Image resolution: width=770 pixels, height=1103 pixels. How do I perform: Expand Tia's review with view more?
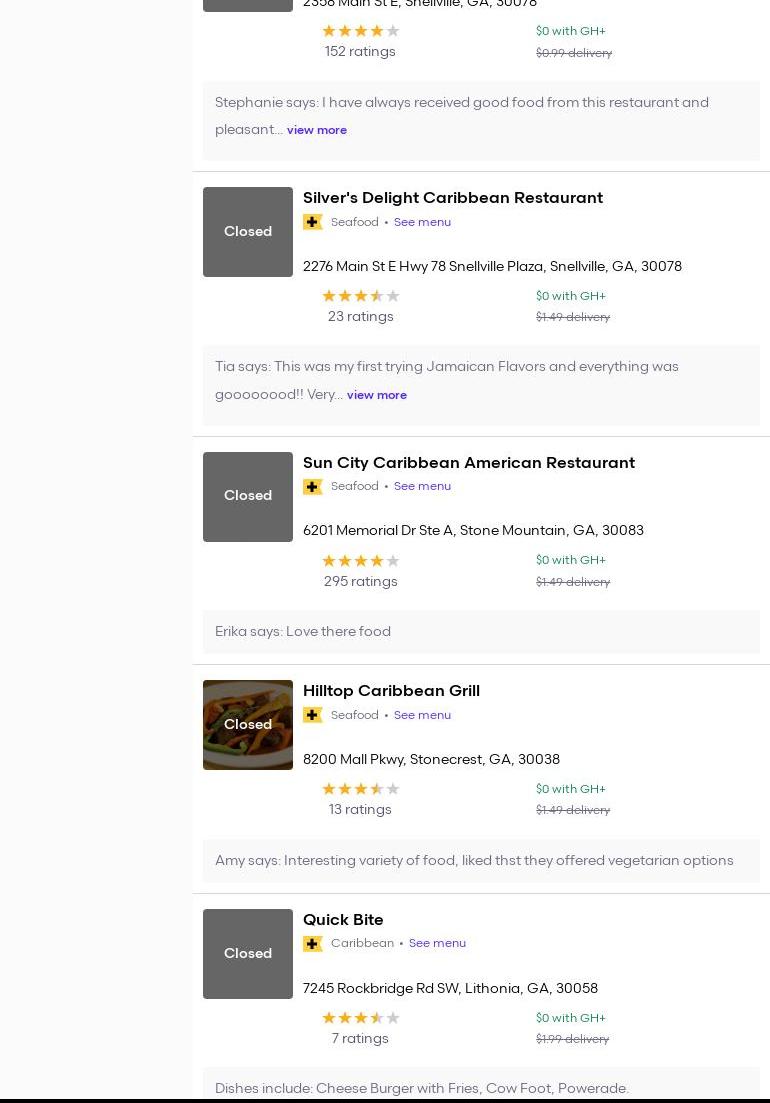tap(377, 395)
